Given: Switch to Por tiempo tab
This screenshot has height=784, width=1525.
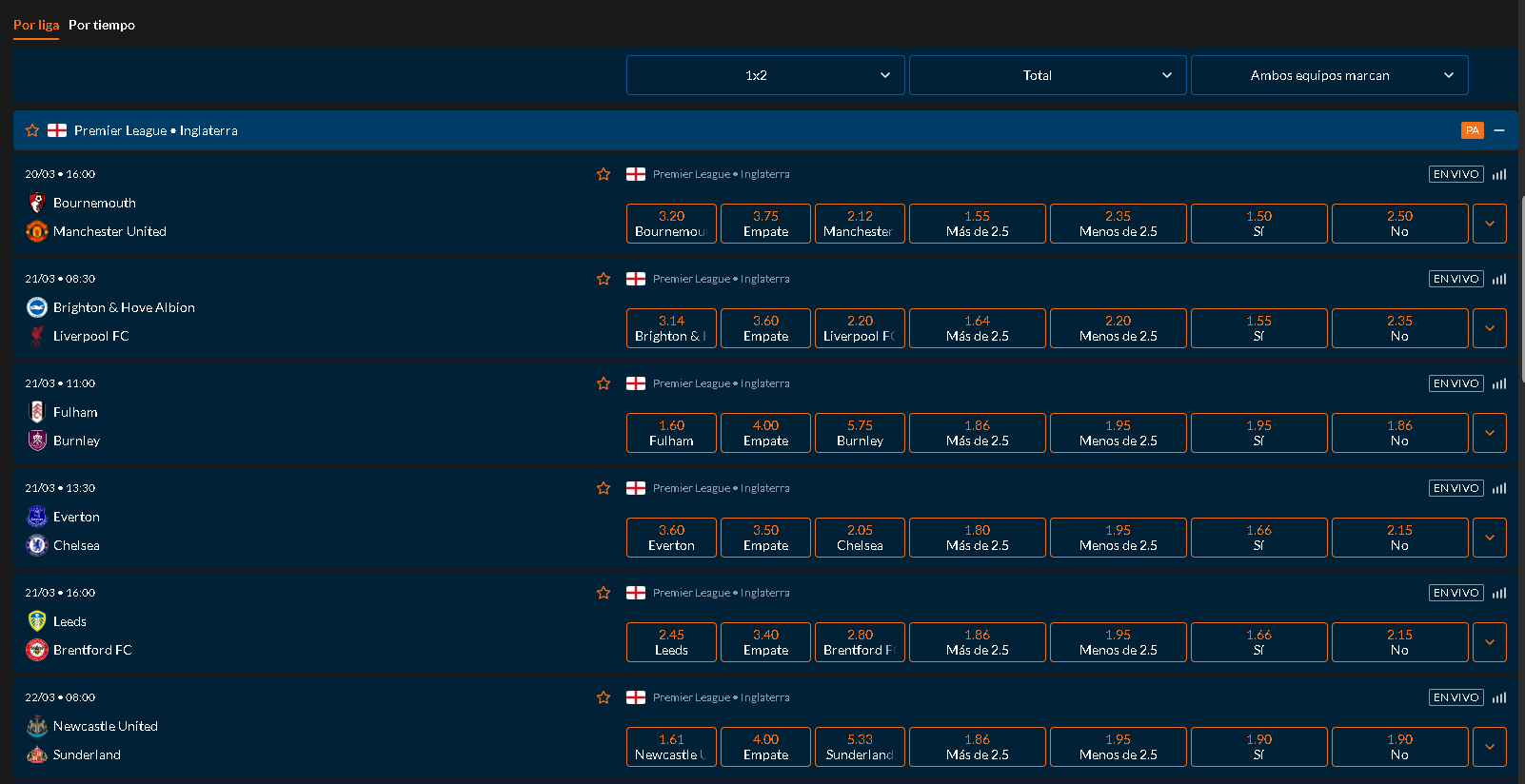Looking at the screenshot, I should point(102,25).
